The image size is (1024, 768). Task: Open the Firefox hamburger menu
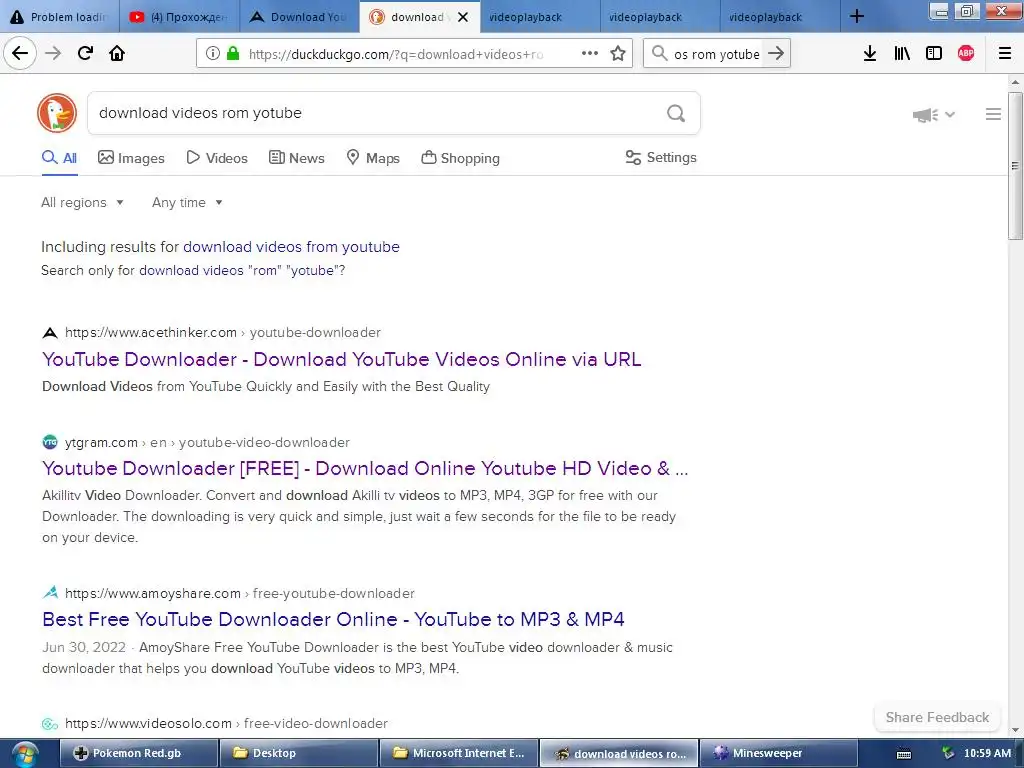coord(1005,54)
